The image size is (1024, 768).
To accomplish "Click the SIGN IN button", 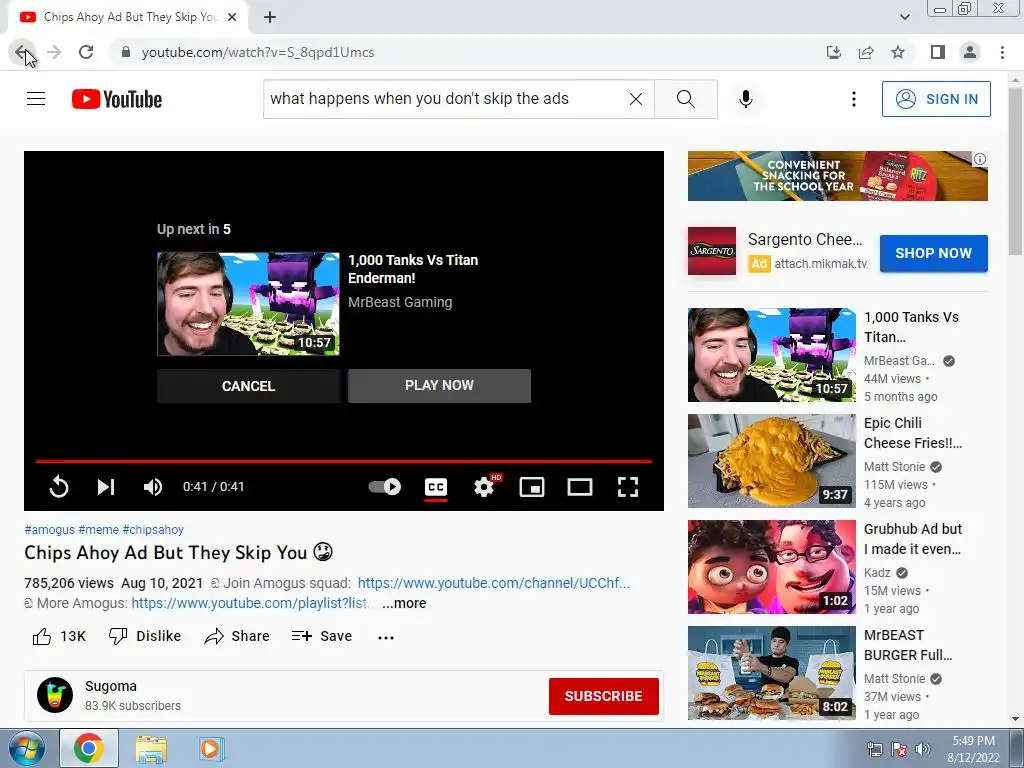I will click(936, 99).
